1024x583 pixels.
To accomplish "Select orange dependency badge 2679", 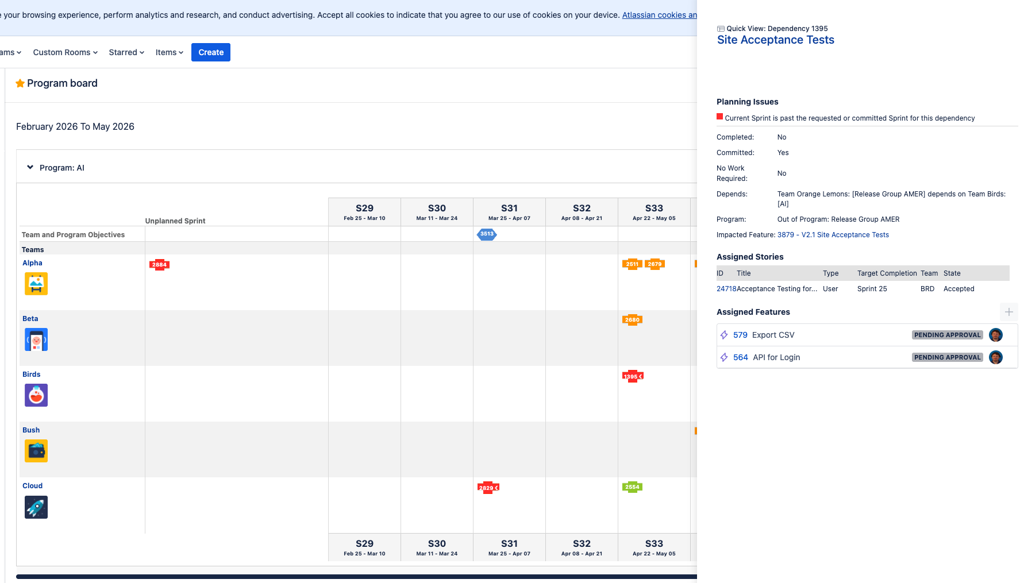I will click(x=655, y=264).
